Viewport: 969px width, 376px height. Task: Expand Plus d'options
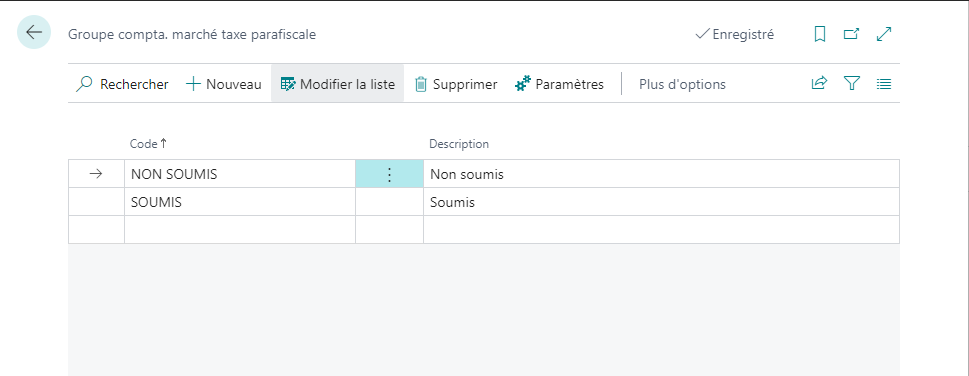682,84
